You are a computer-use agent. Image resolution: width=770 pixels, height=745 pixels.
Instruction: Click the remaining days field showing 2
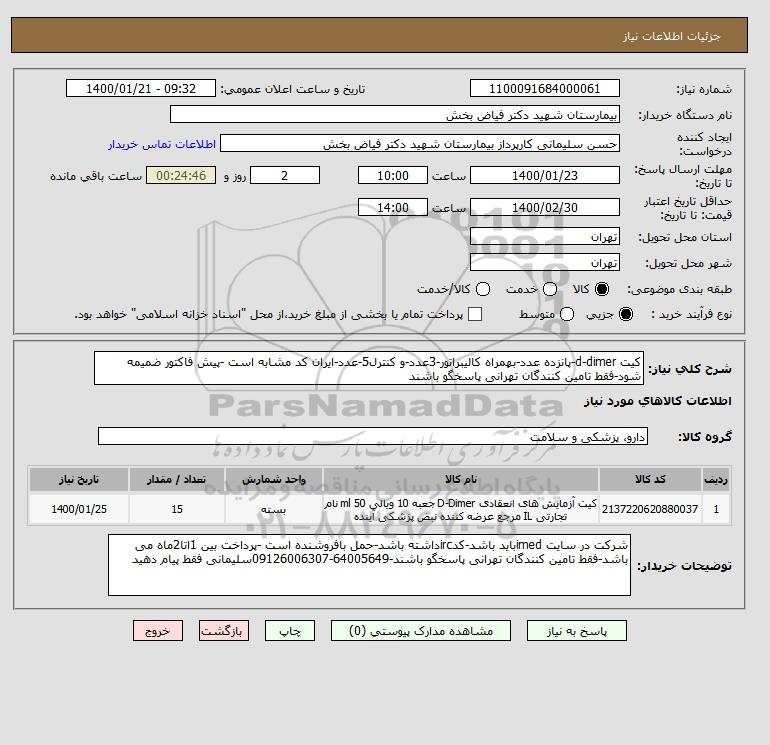(285, 175)
